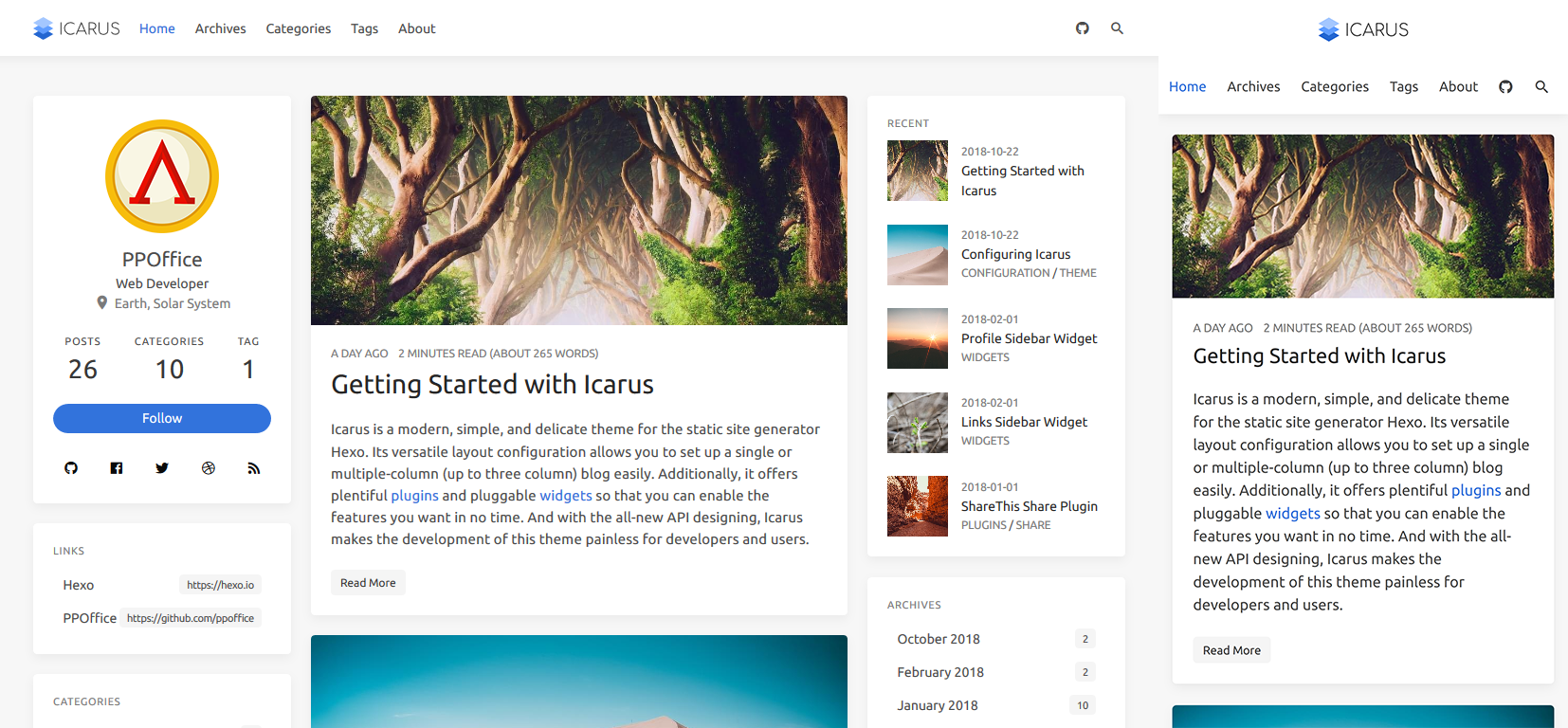Viewport: 1568px width, 728px height.
Task: Click the blue Follow button
Action: [x=162, y=418]
